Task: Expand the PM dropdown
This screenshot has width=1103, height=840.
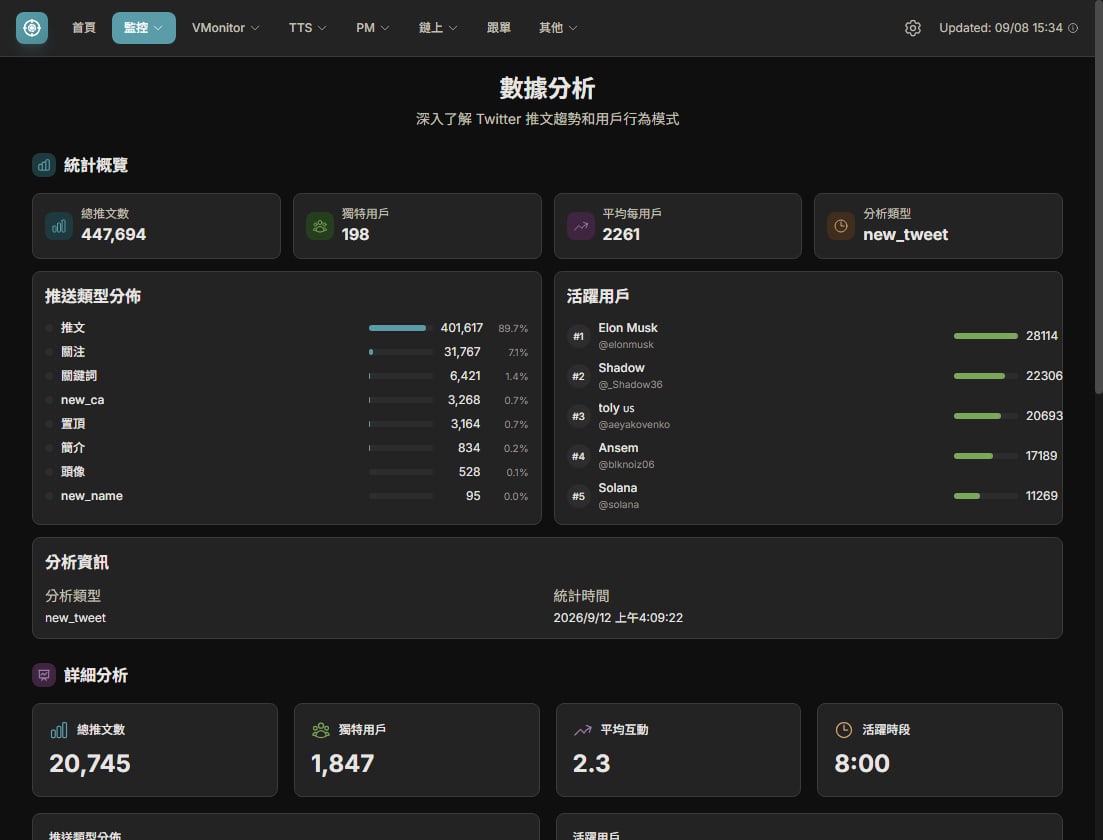Action: [372, 28]
